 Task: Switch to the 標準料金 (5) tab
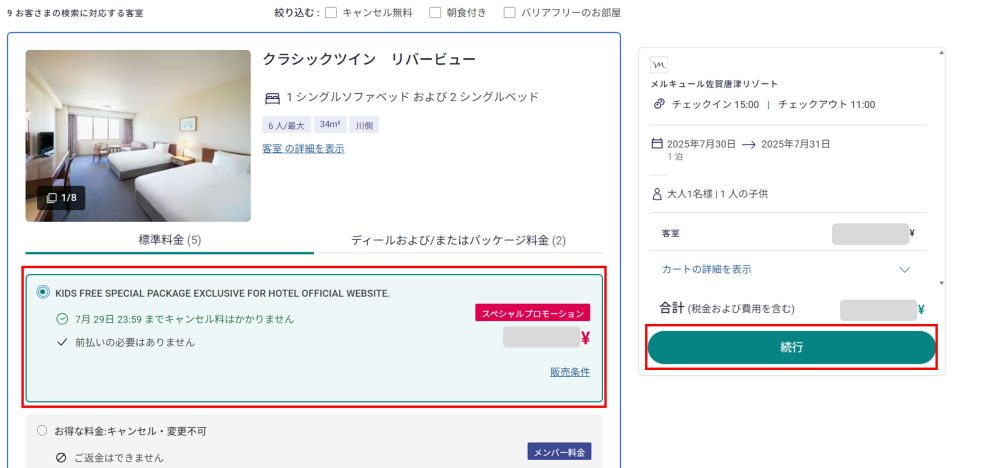[x=170, y=240]
